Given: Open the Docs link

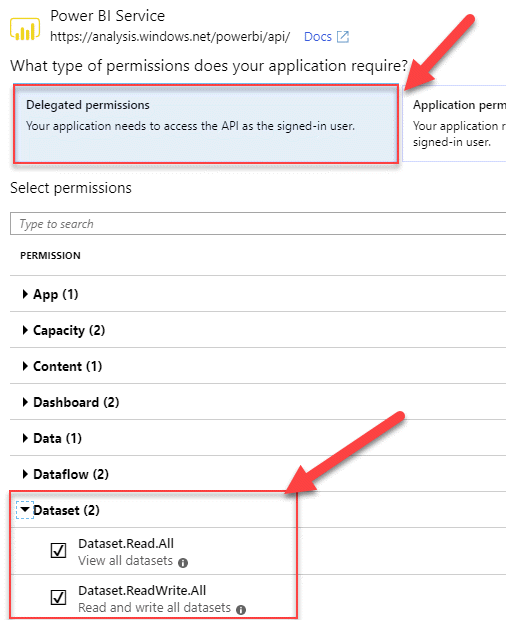Looking at the screenshot, I should pyautogui.click(x=317, y=37).
